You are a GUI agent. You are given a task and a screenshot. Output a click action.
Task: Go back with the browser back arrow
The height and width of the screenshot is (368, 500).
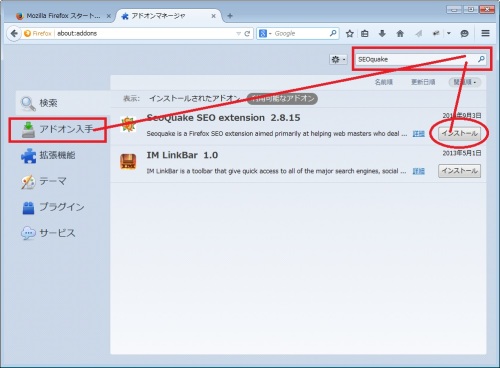[x=14, y=33]
